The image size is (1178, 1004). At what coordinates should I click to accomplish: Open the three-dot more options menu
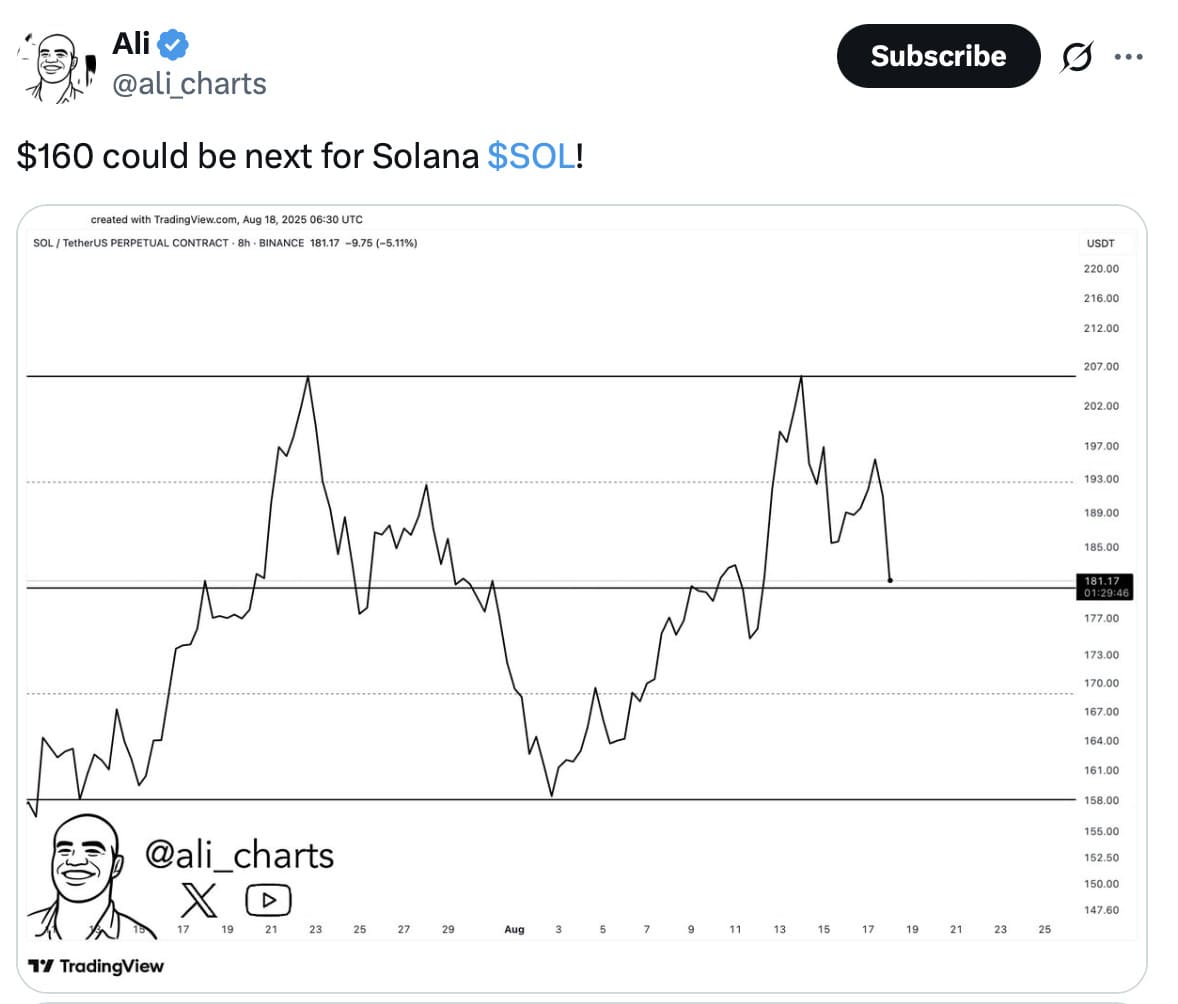(x=1128, y=56)
